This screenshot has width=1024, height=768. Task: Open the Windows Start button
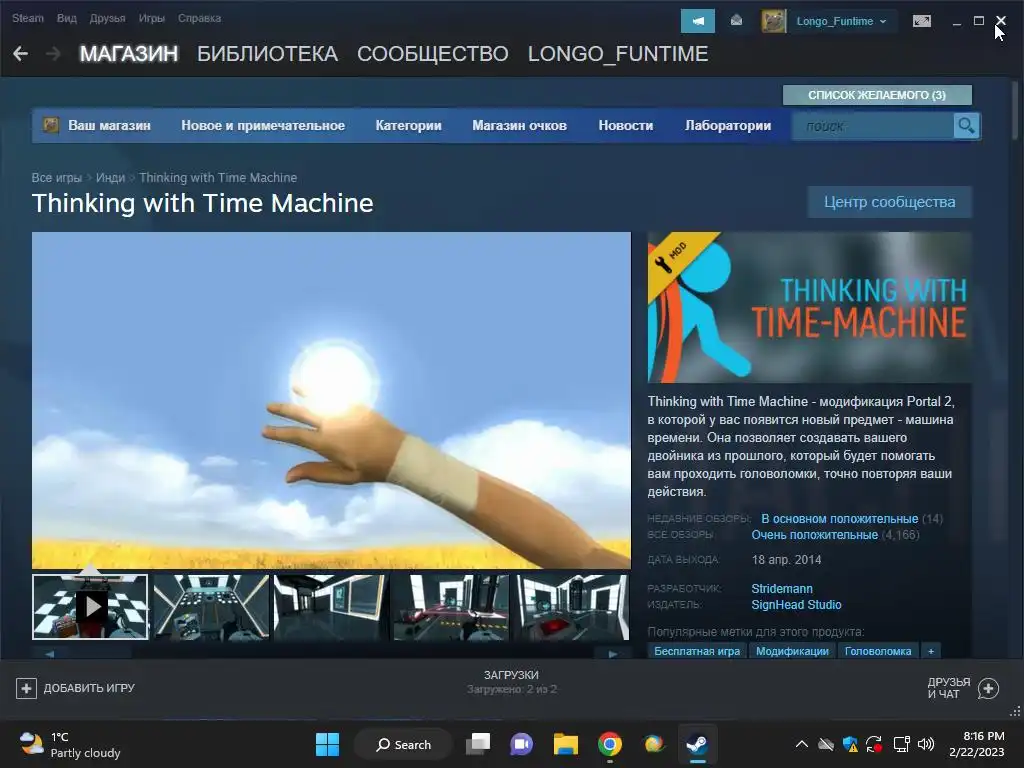tap(327, 744)
